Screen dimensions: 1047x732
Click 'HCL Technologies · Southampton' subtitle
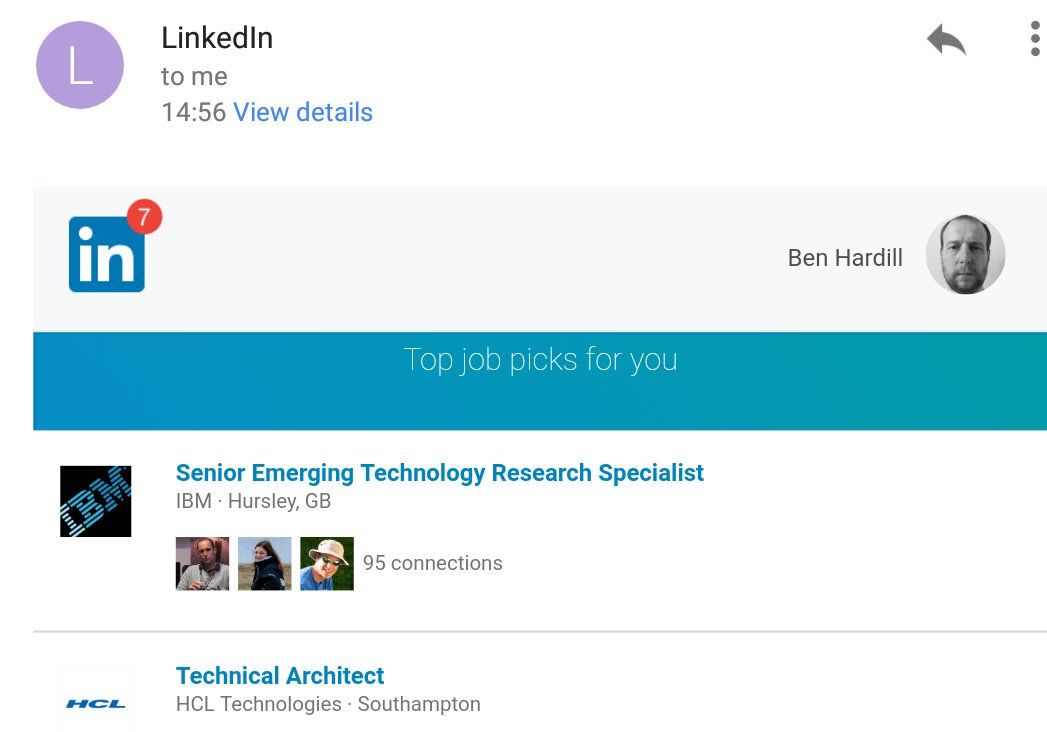coord(328,704)
